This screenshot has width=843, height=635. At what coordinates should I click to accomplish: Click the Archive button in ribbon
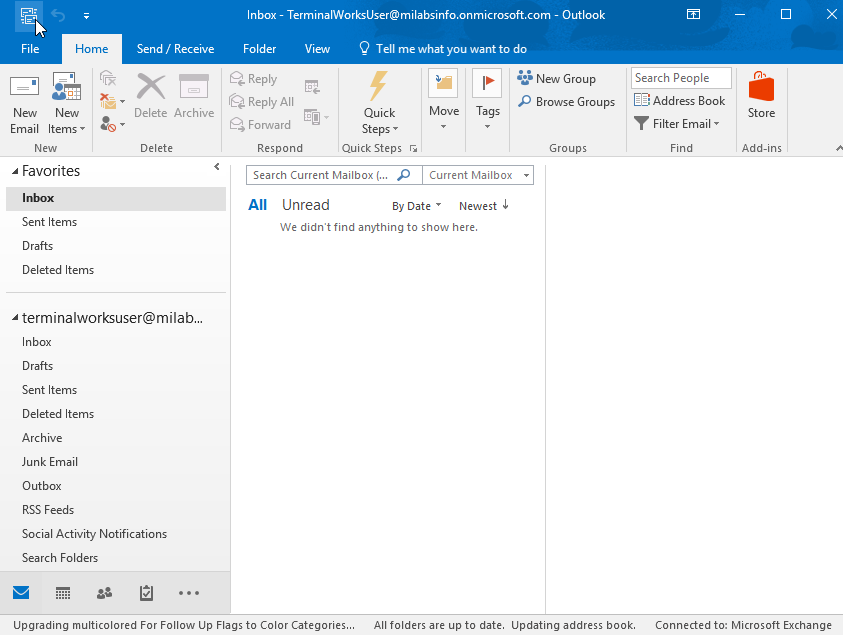194,96
